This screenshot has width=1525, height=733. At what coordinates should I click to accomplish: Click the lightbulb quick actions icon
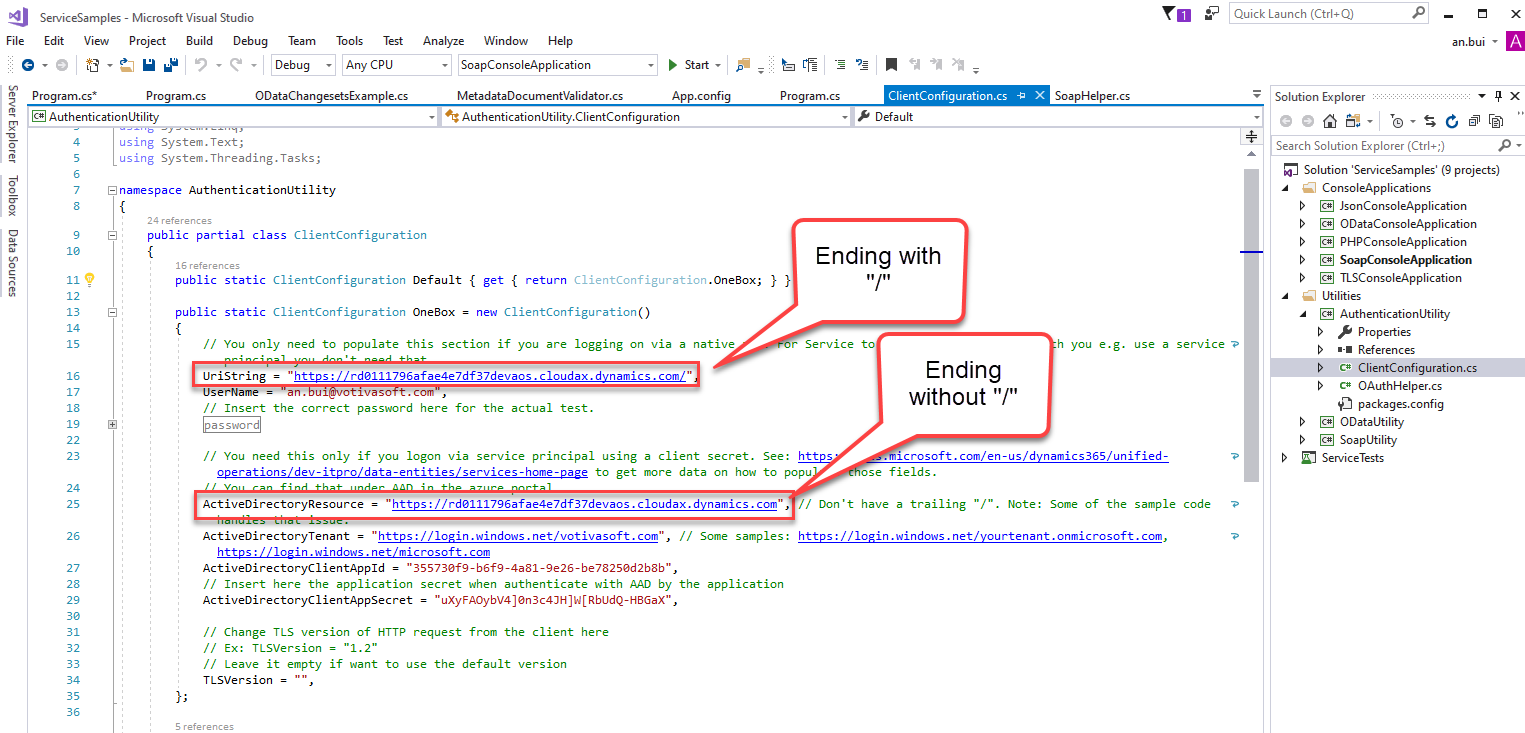click(x=89, y=280)
